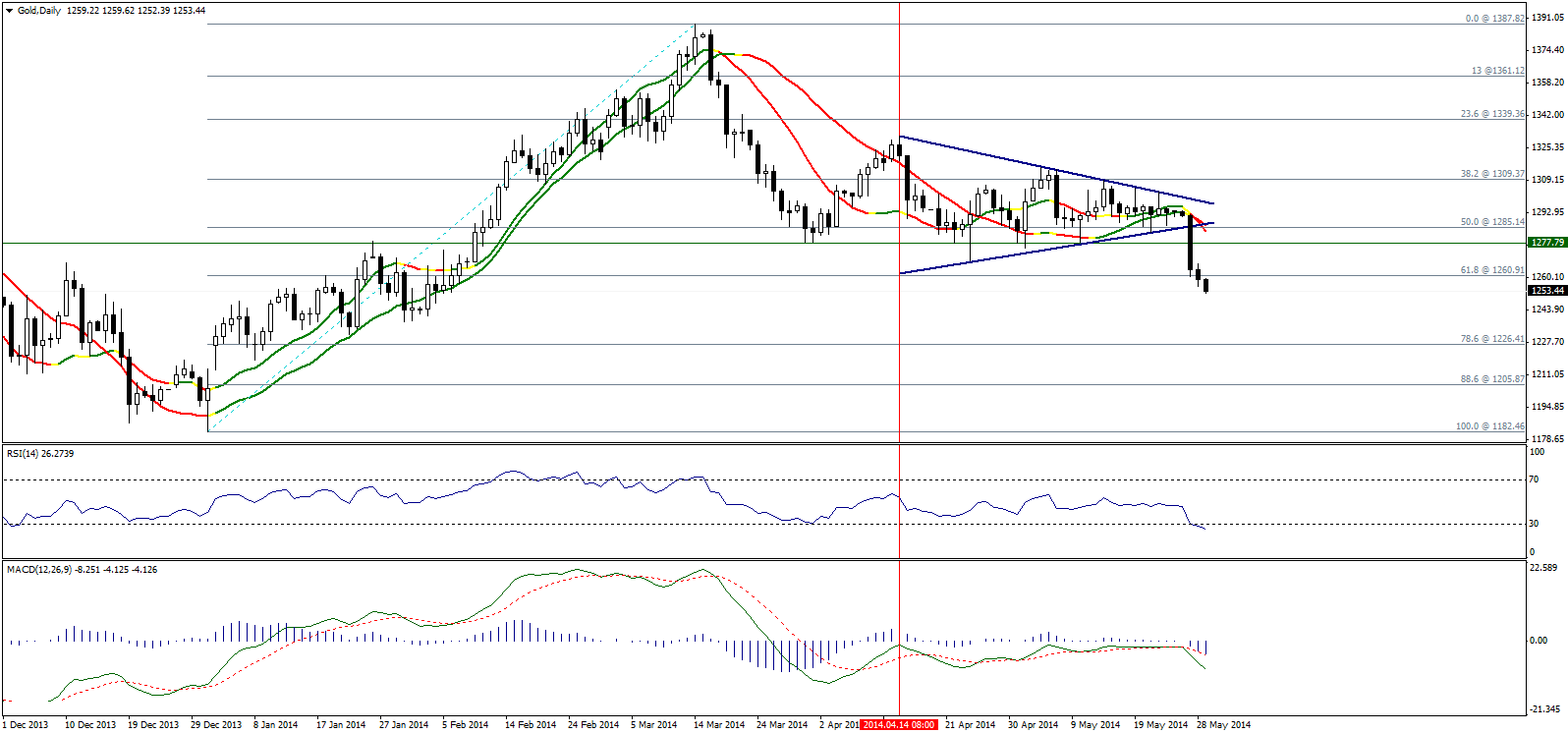
Task: Click the 24 Mar 2014 date label
Action: pos(782,725)
